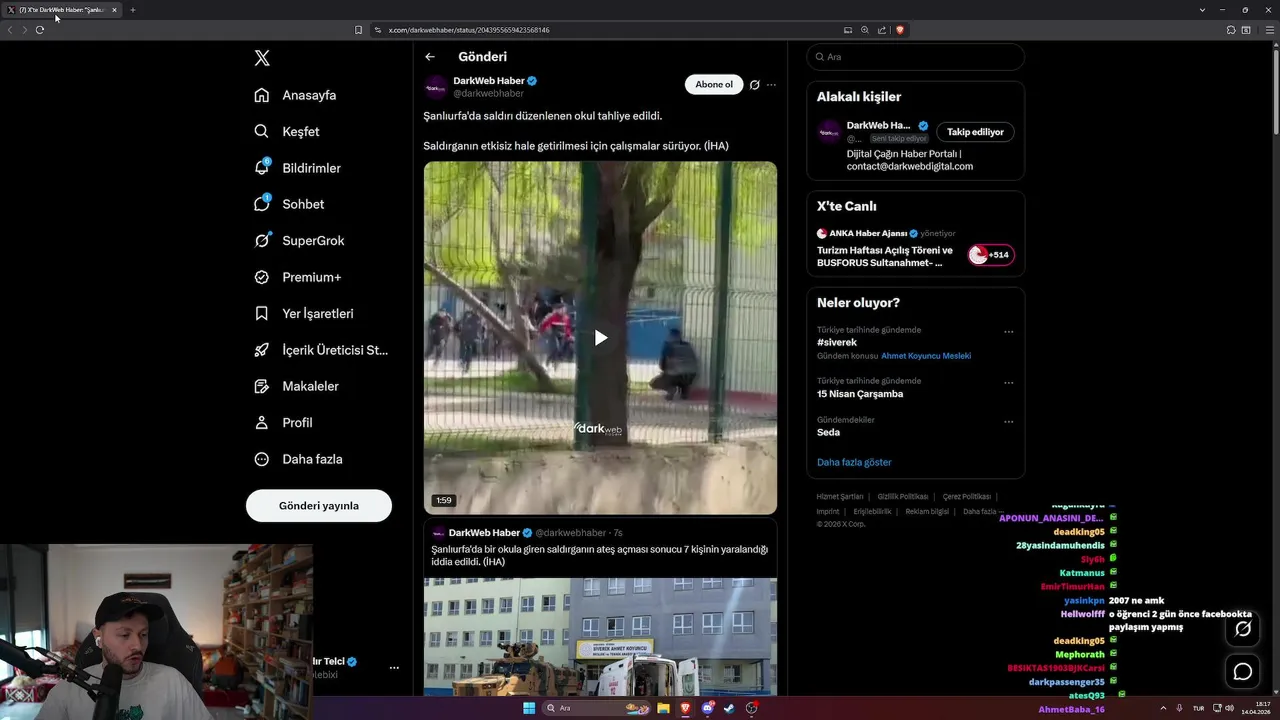Viewport: 1280px width, 720px height.
Task: Open the Windows Start menu
Action: [x=529, y=708]
